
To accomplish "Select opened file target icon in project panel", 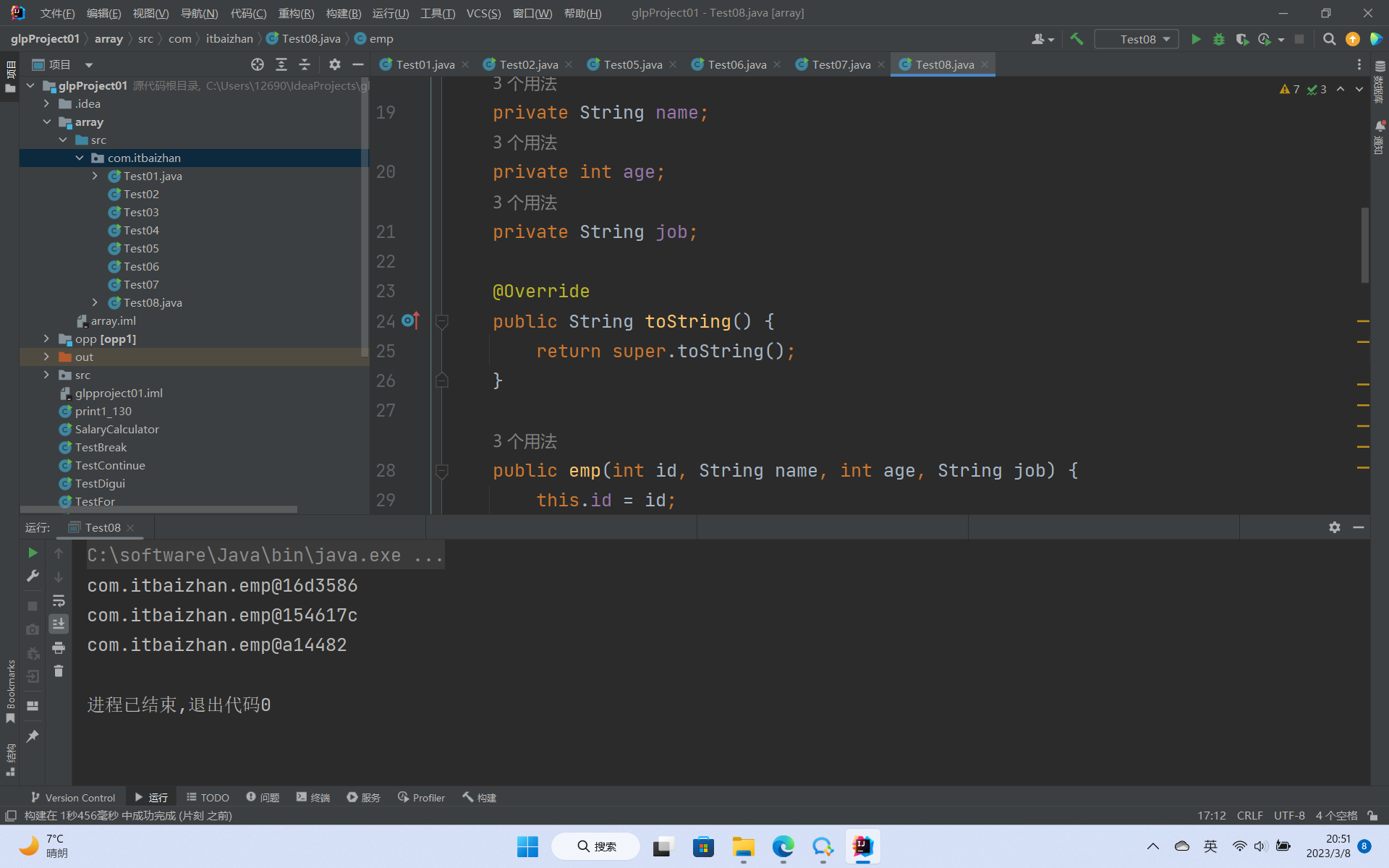I will click(258, 64).
